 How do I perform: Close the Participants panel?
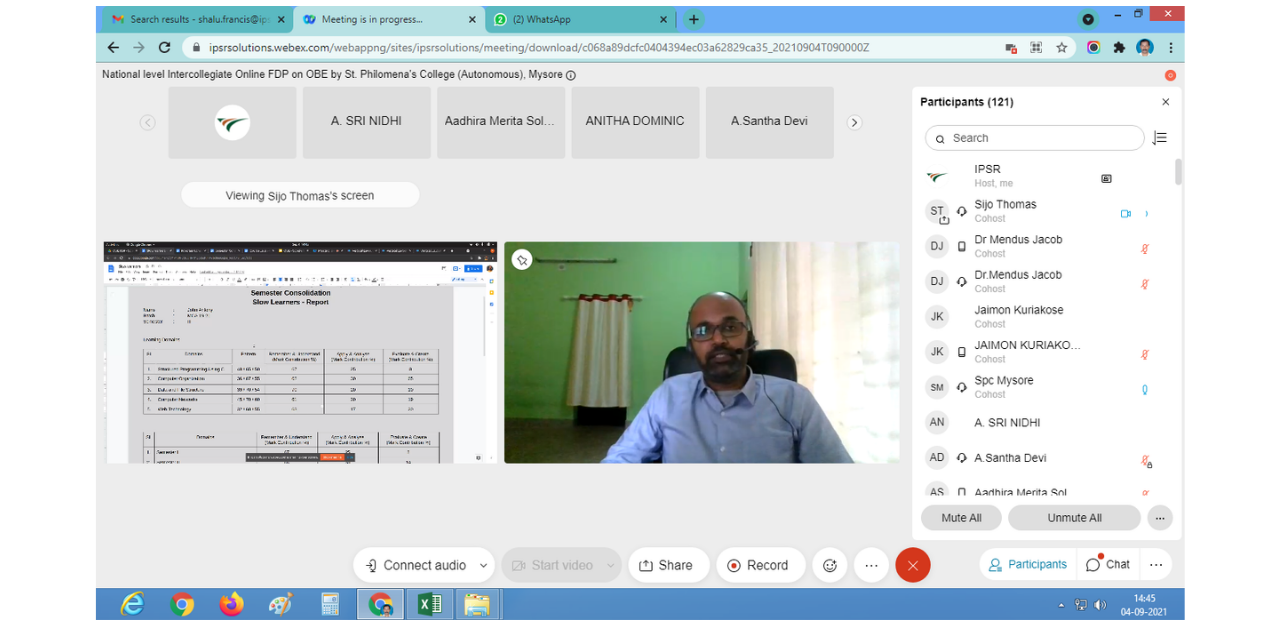[1165, 102]
